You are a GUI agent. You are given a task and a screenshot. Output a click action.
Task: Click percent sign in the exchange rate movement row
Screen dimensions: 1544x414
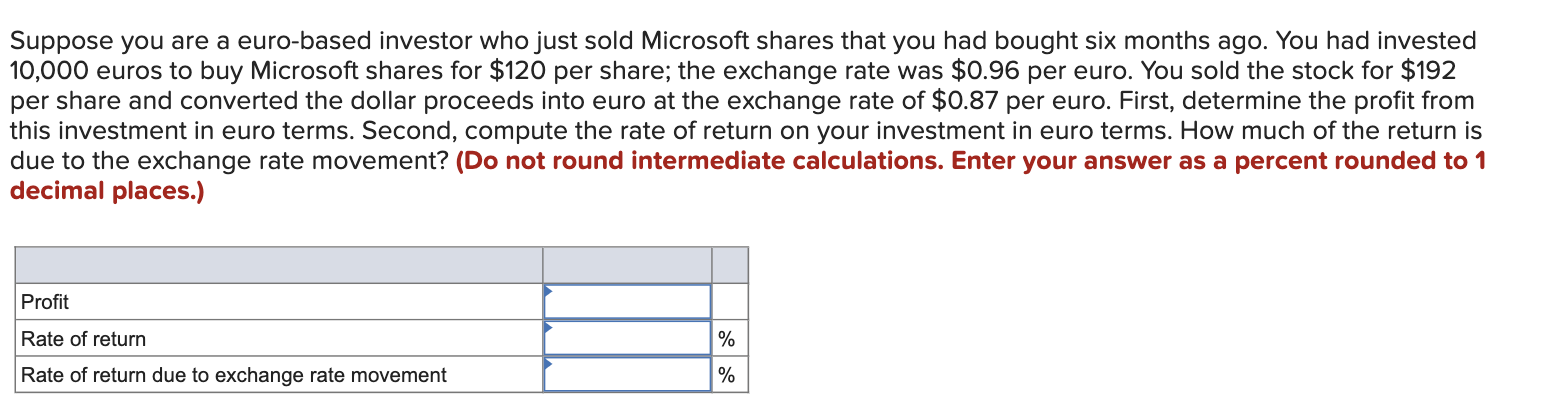(x=727, y=376)
